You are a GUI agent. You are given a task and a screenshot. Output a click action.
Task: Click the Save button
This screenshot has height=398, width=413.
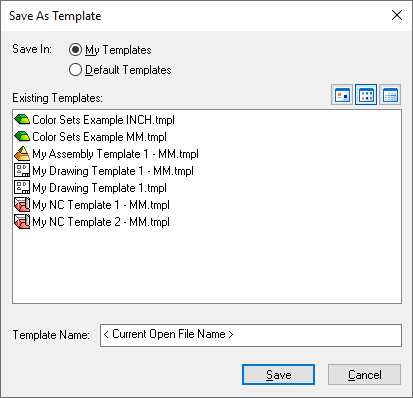(278, 375)
